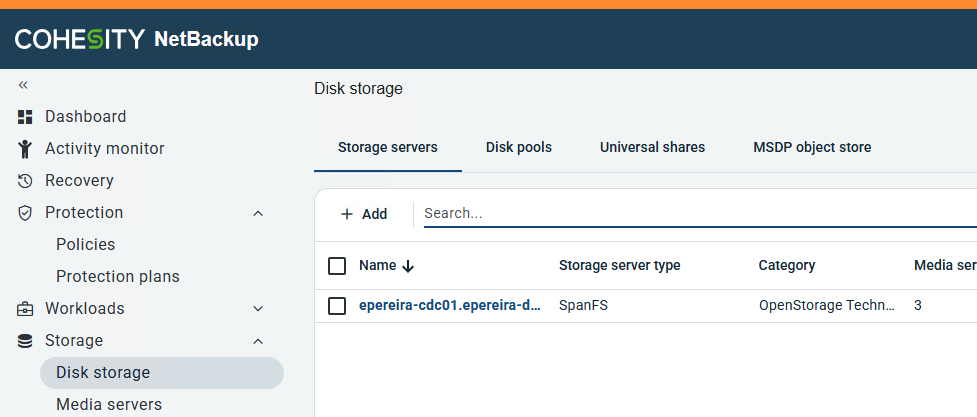Click into the Search field

pyautogui.click(x=690, y=214)
